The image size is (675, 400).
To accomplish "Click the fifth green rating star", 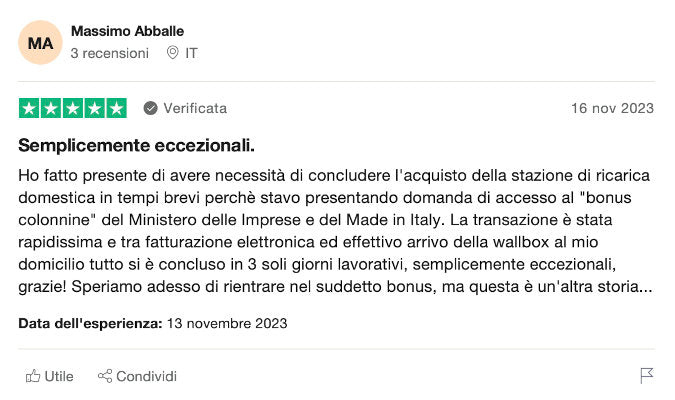I will pos(116,108).
